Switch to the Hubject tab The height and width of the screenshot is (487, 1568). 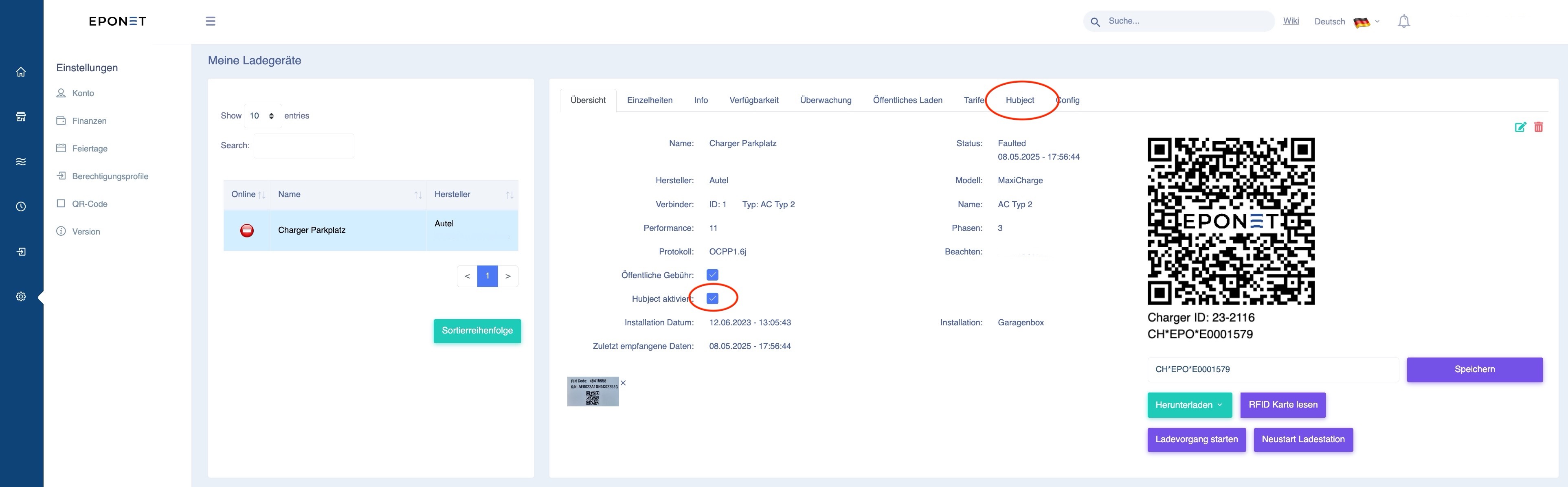click(x=1019, y=101)
